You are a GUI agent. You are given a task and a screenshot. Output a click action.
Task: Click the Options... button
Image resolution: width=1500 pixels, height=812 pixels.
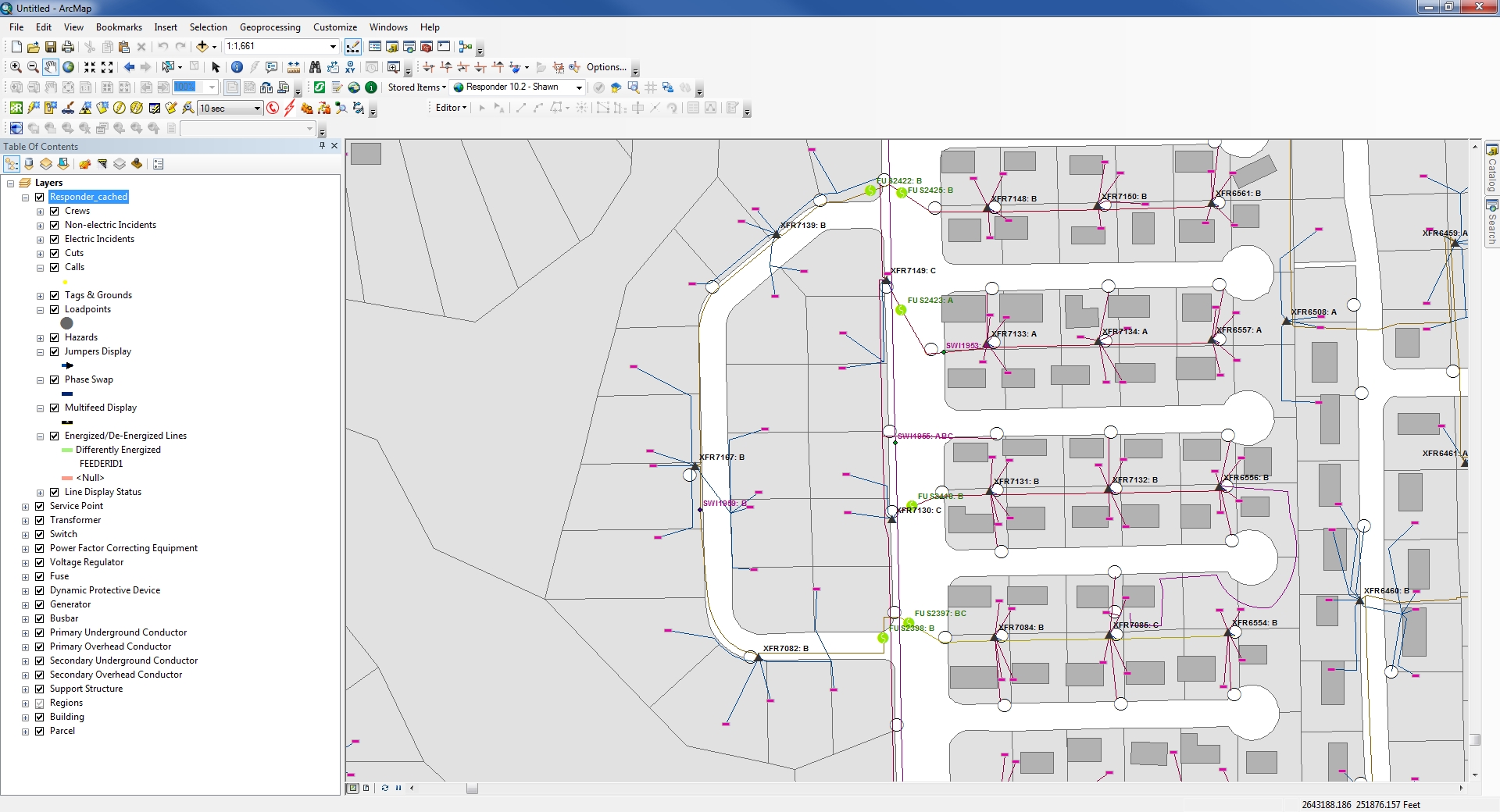pyautogui.click(x=606, y=67)
